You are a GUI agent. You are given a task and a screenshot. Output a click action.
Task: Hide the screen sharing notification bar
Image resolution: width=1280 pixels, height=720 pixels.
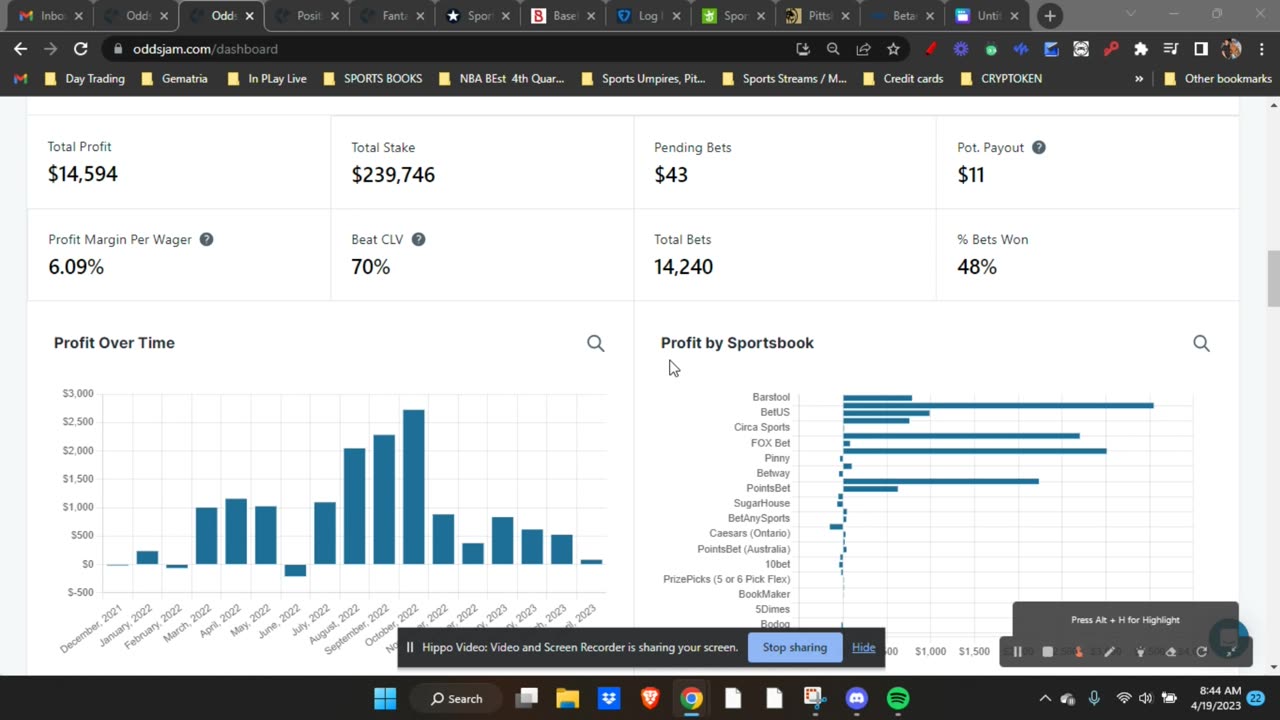coord(863,647)
